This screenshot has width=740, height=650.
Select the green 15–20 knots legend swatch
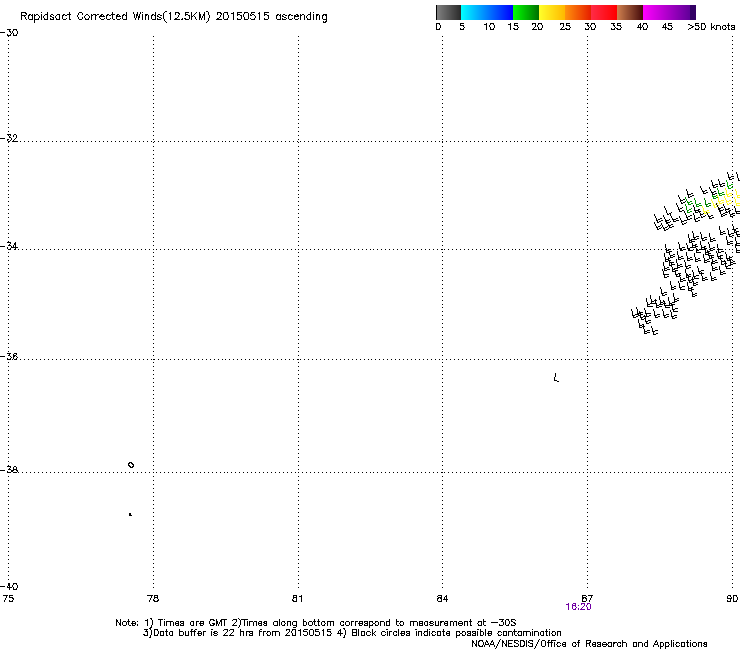click(526, 12)
